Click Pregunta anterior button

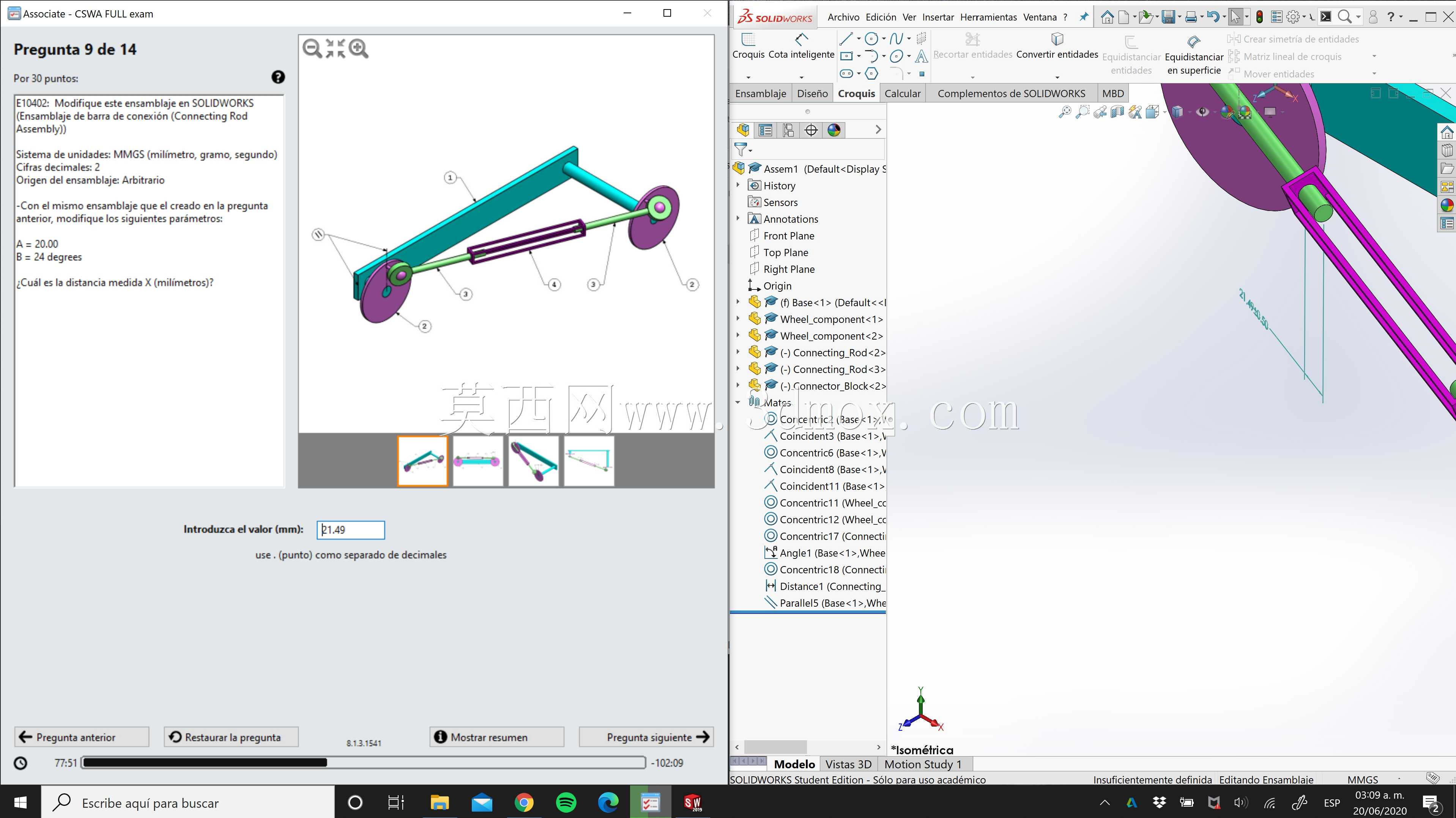click(82, 737)
